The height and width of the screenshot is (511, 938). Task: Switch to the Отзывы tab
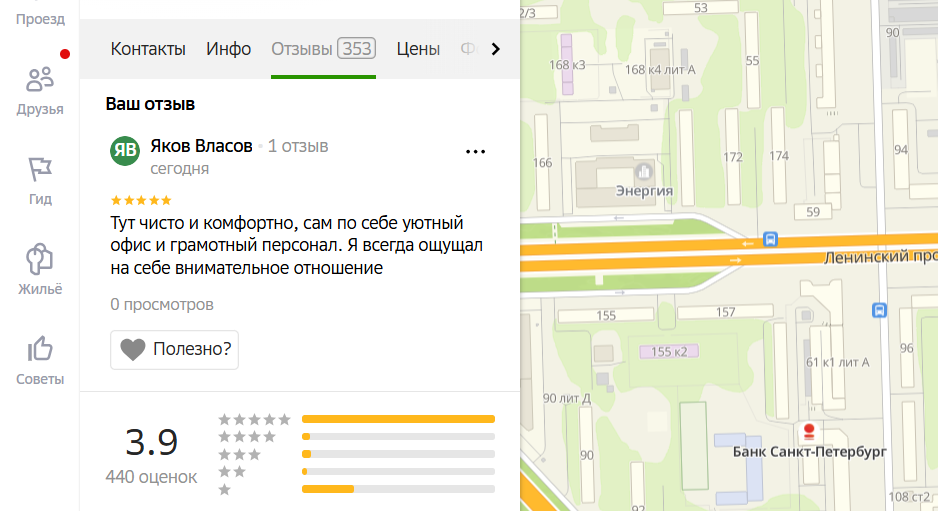[x=323, y=49]
